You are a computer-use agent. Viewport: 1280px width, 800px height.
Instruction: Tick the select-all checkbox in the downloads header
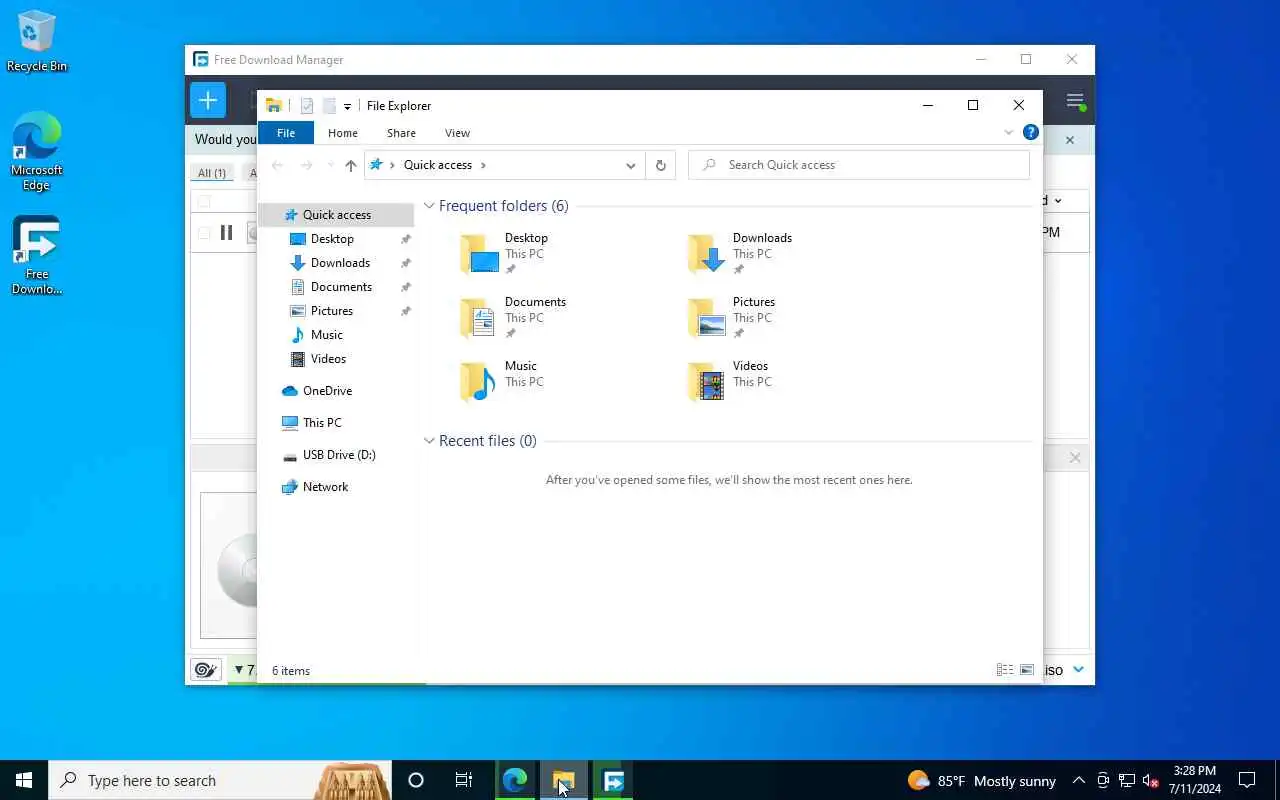[x=204, y=201]
